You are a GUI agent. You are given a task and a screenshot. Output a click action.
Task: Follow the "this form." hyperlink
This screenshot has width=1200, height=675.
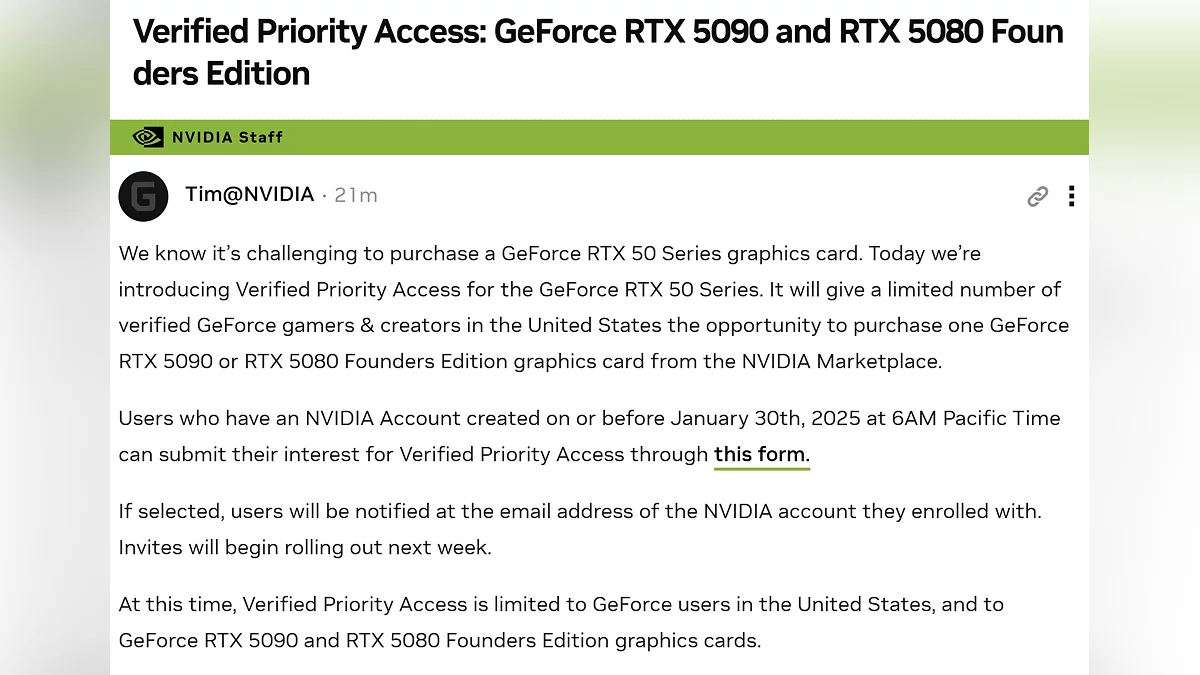tap(761, 454)
